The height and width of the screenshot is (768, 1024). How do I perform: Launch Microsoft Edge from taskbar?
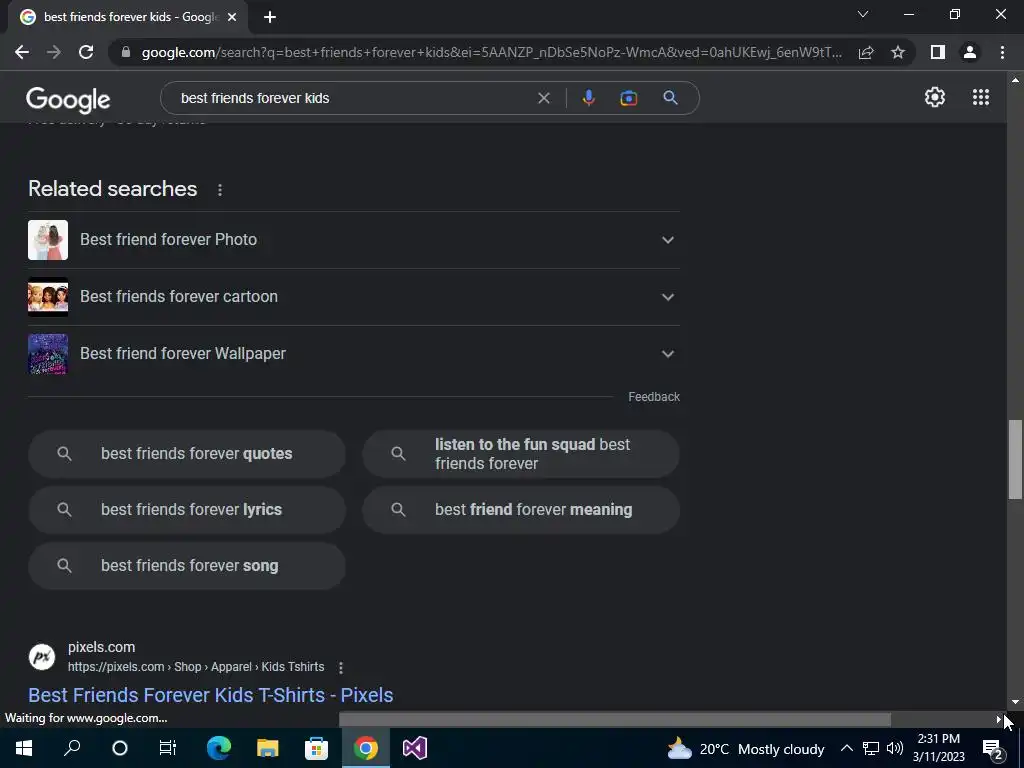(219, 748)
